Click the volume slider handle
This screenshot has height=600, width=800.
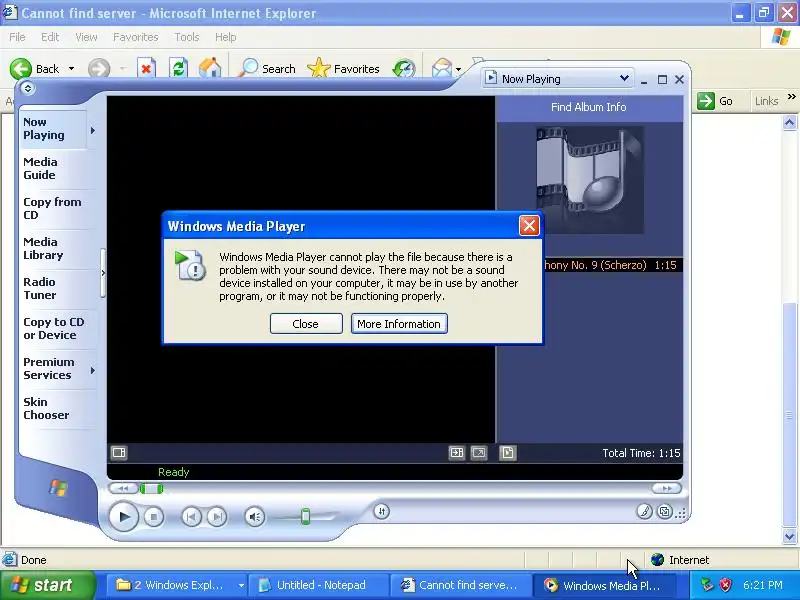click(x=305, y=516)
